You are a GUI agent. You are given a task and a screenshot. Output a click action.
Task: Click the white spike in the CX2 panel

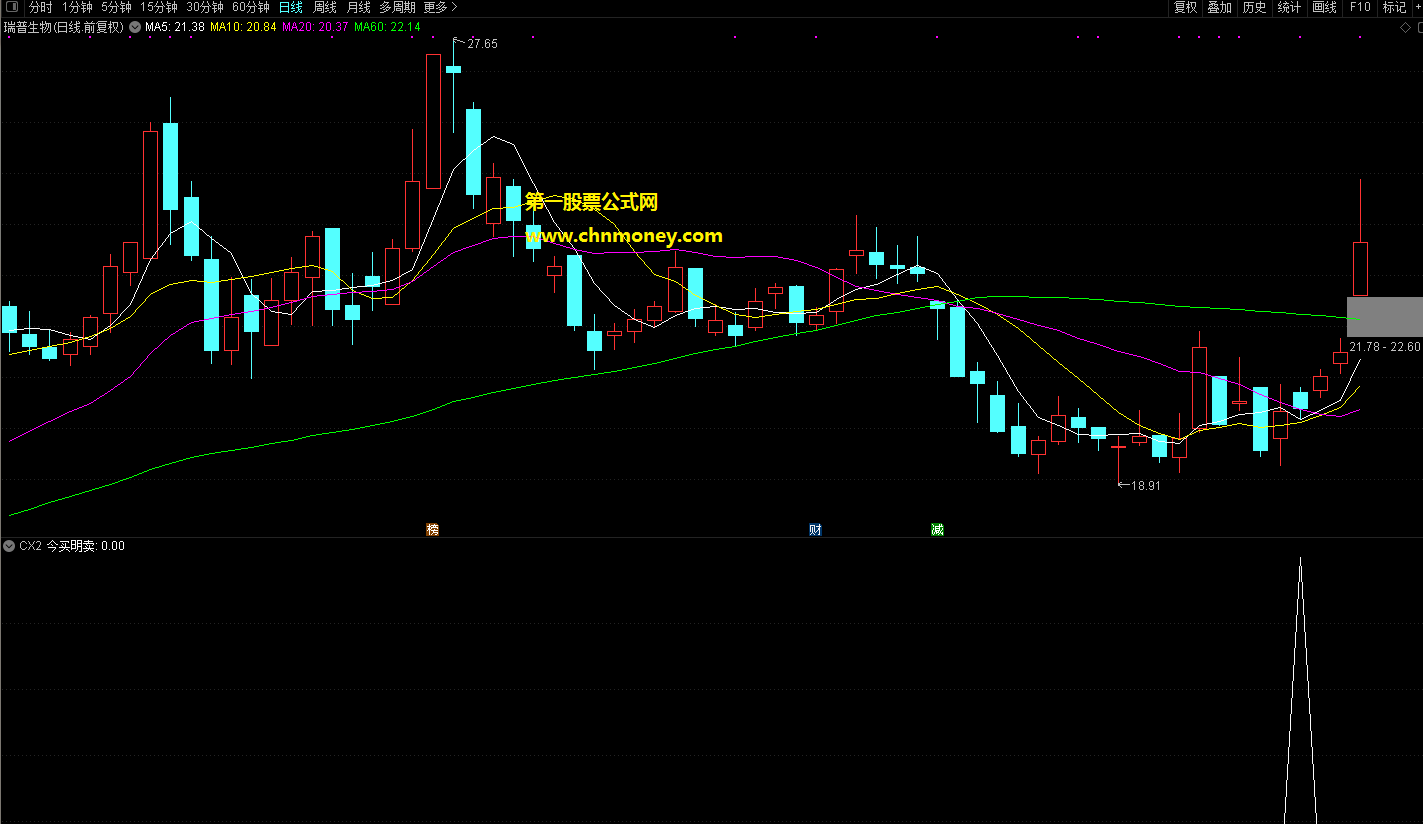[x=1300, y=690]
